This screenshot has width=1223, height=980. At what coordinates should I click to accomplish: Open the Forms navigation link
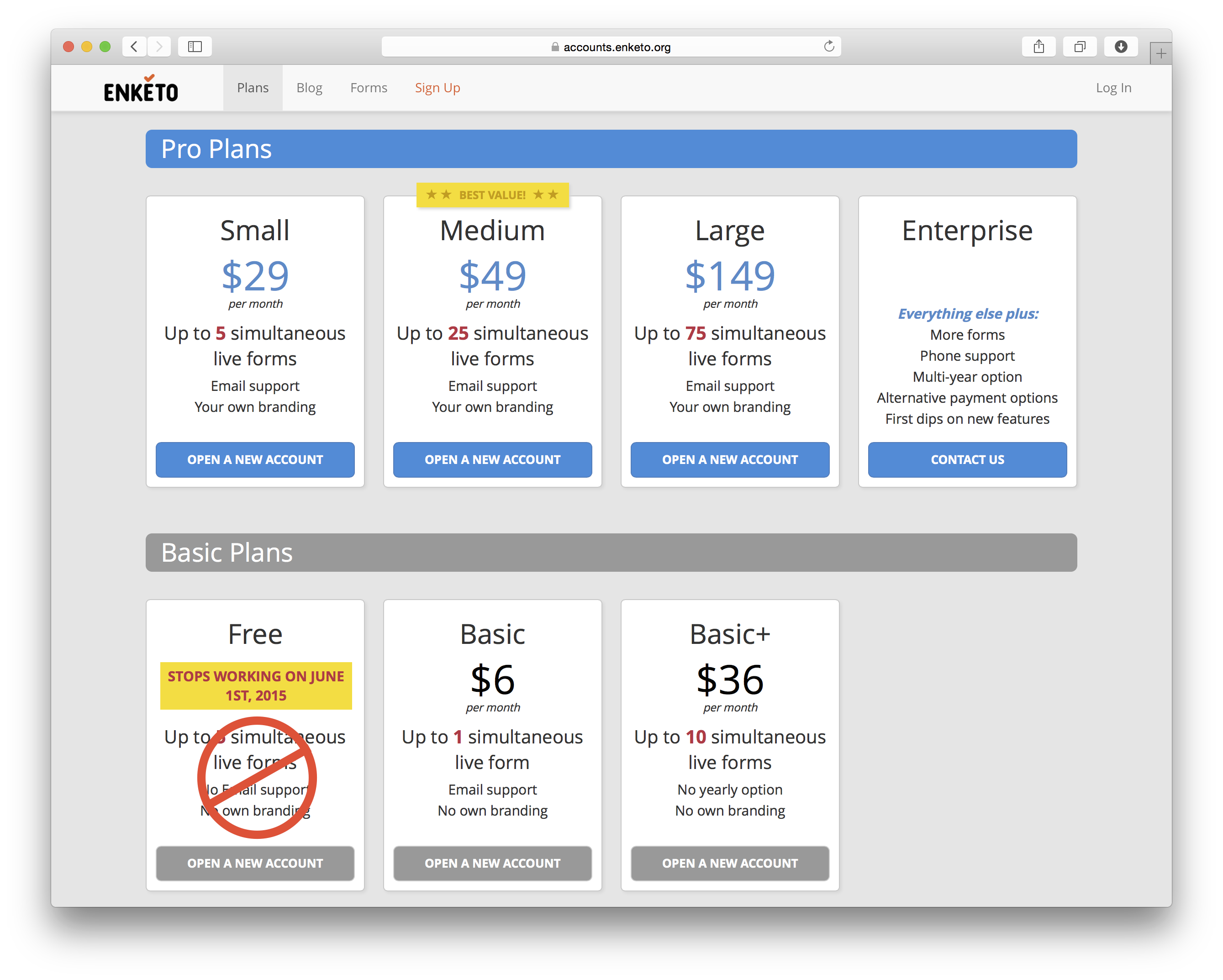369,88
